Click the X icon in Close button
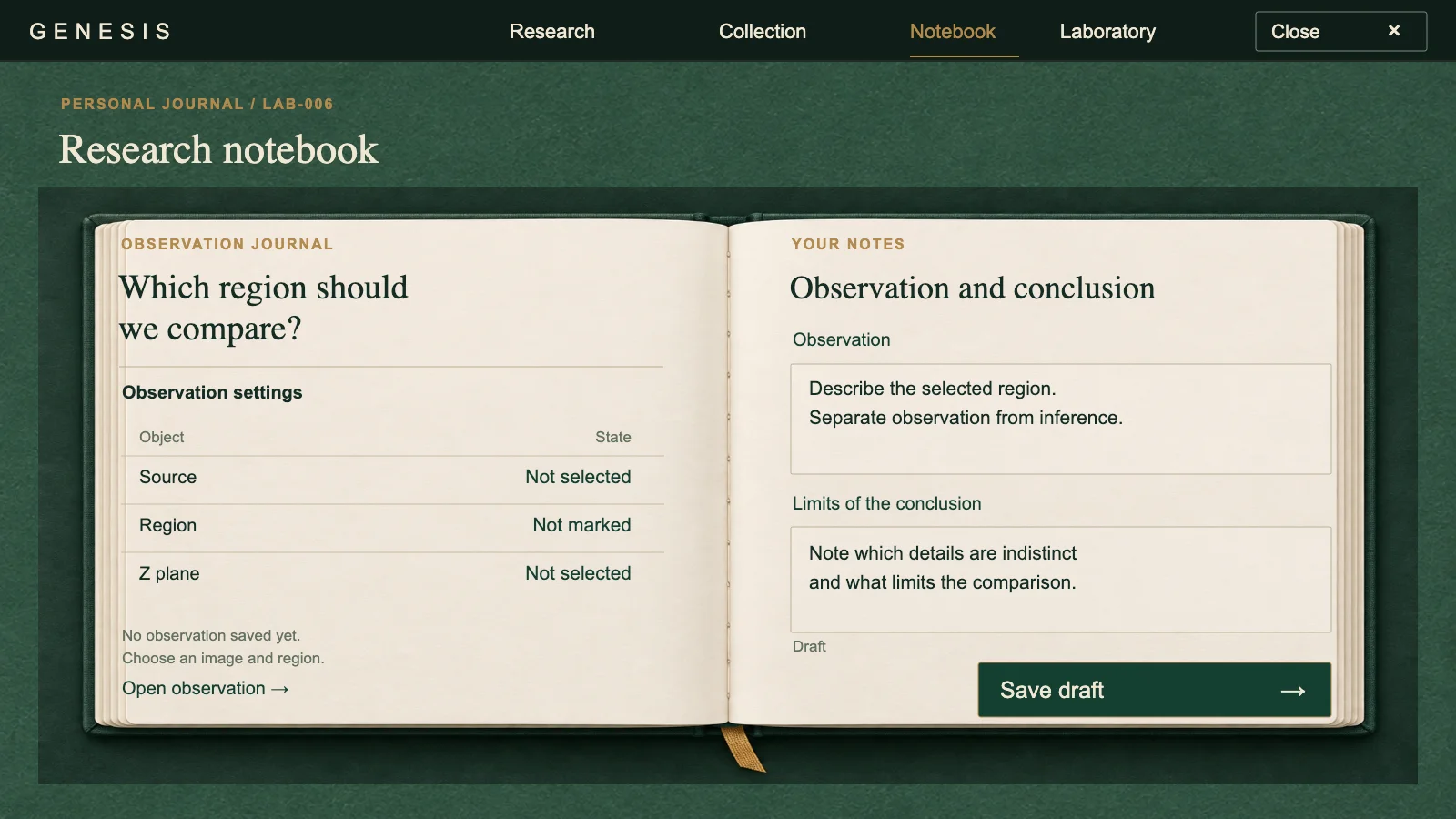 1393,31
